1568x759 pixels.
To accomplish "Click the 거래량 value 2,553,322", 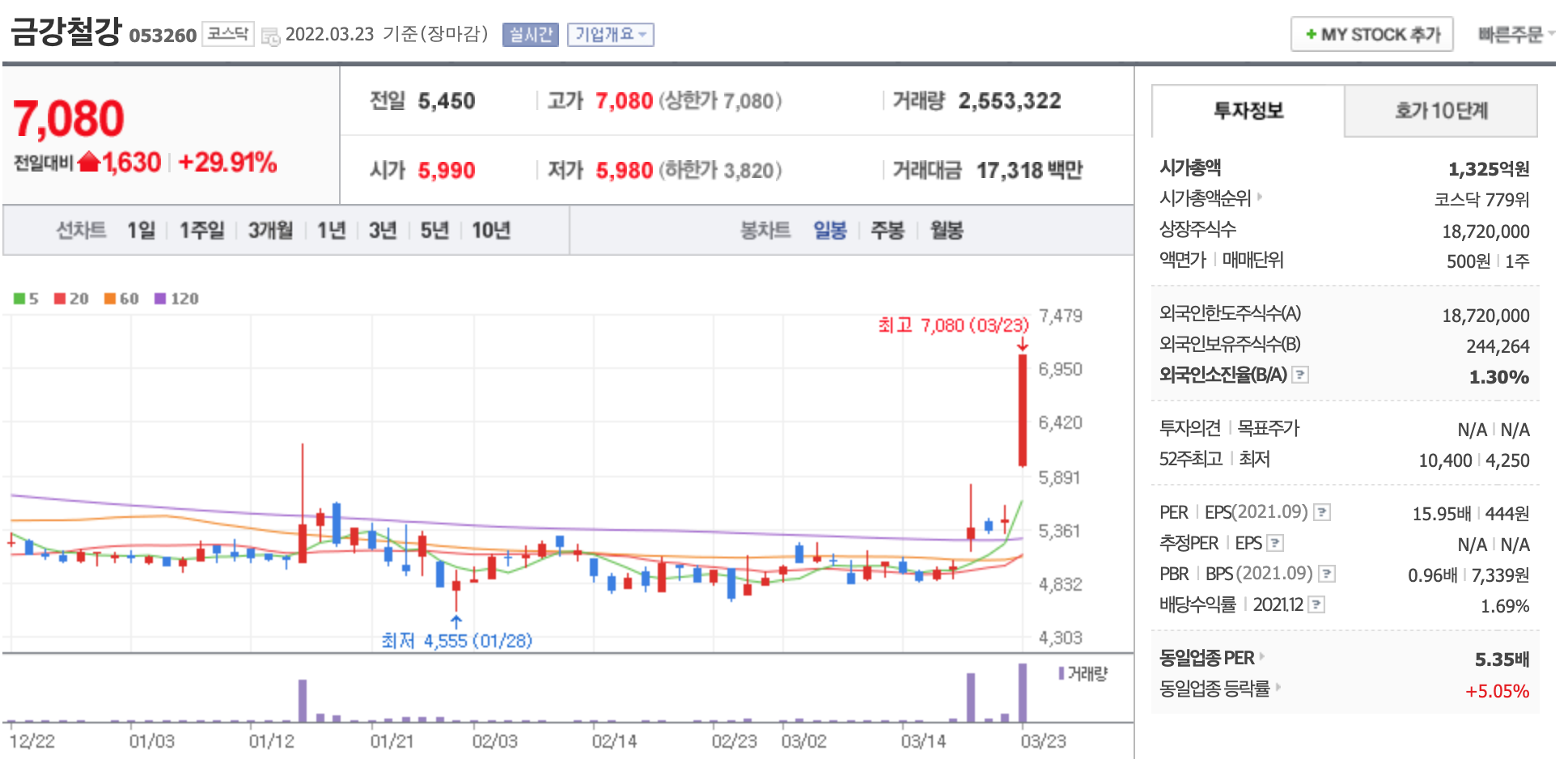I will (1010, 101).
